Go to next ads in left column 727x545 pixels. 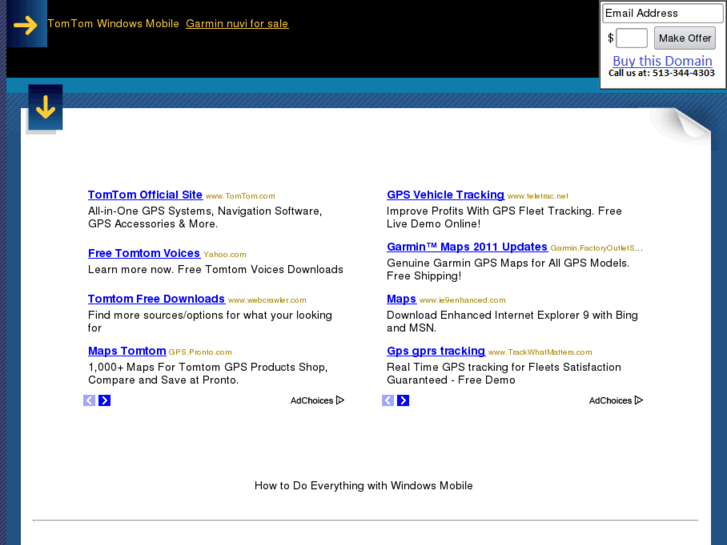click(x=105, y=400)
